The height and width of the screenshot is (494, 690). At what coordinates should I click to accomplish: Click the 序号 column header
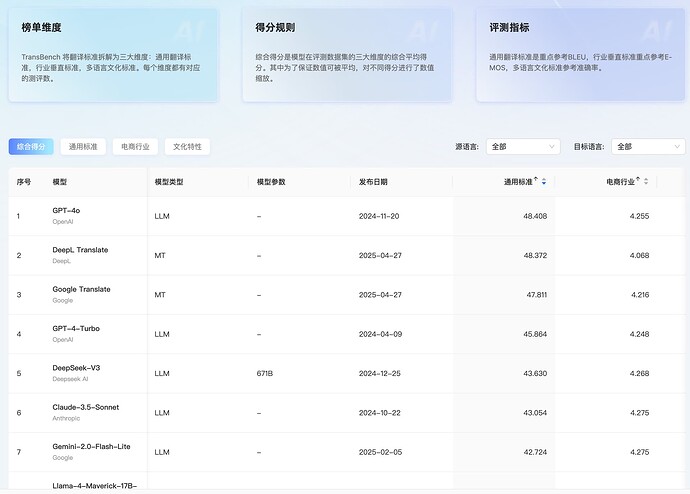24,182
